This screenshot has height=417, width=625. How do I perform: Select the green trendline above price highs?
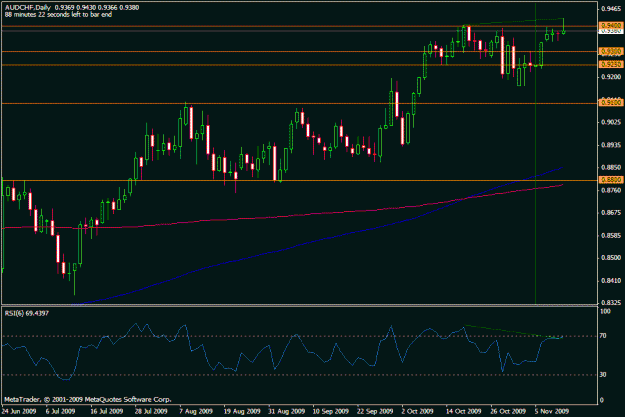coord(513,21)
